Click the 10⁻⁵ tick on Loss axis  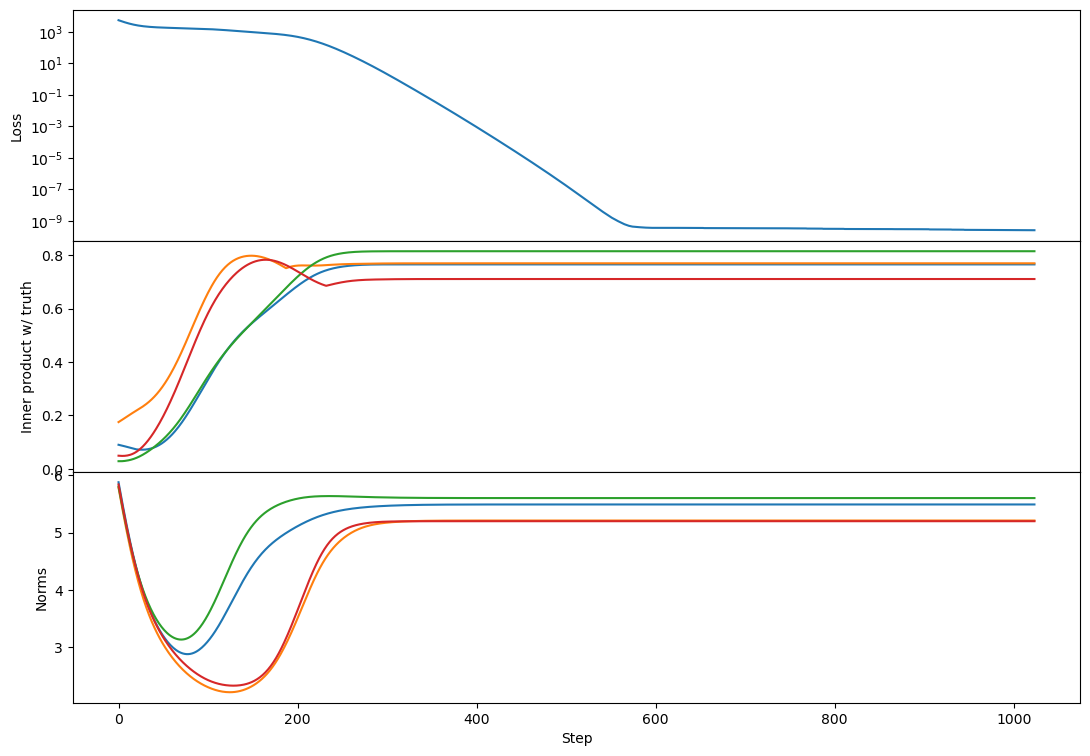click(46, 158)
